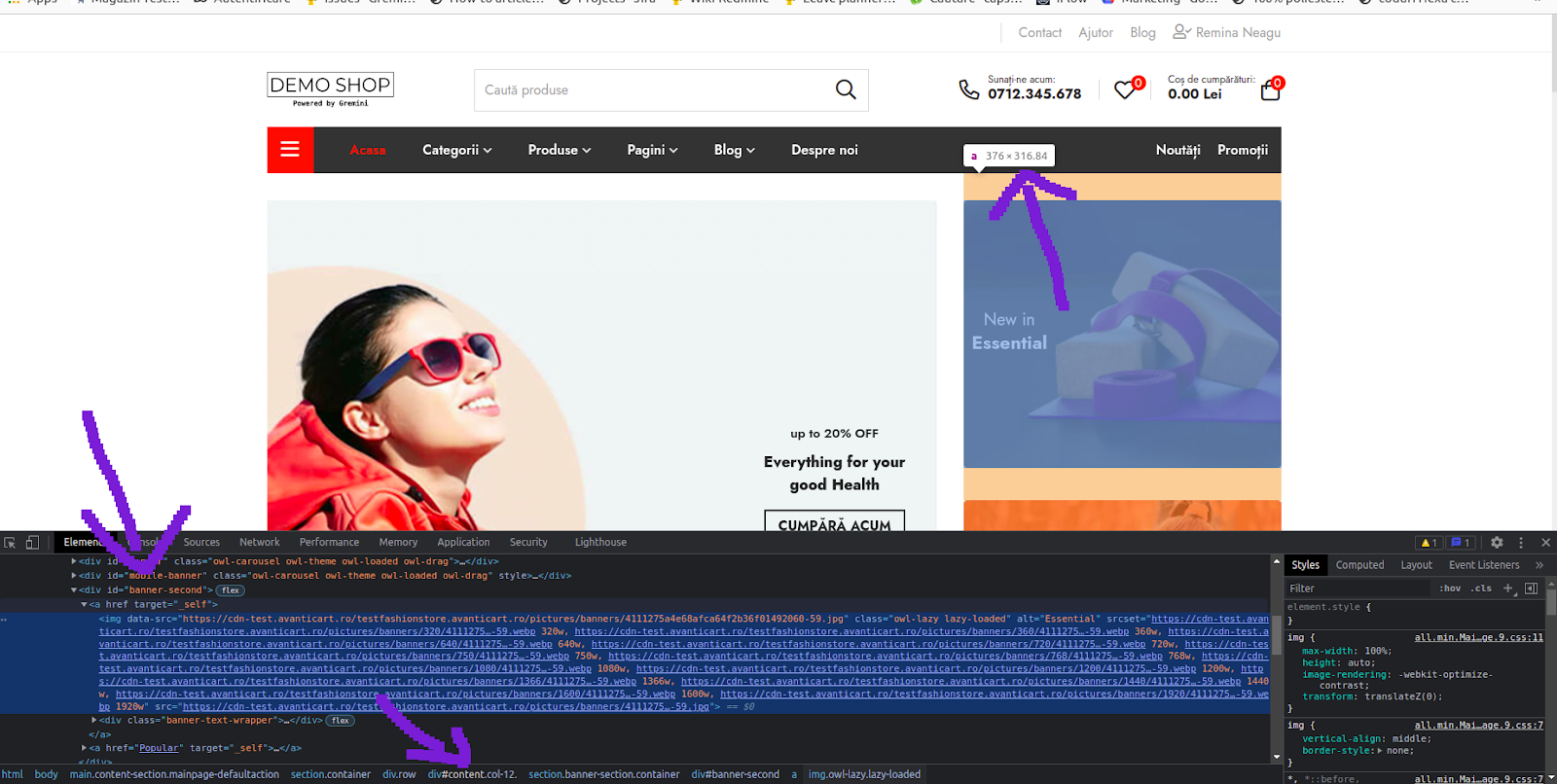Image resolution: width=1557 pixels, height=784 pixels.
Task: Open the Memory tab
Action: tap(398, 543)
